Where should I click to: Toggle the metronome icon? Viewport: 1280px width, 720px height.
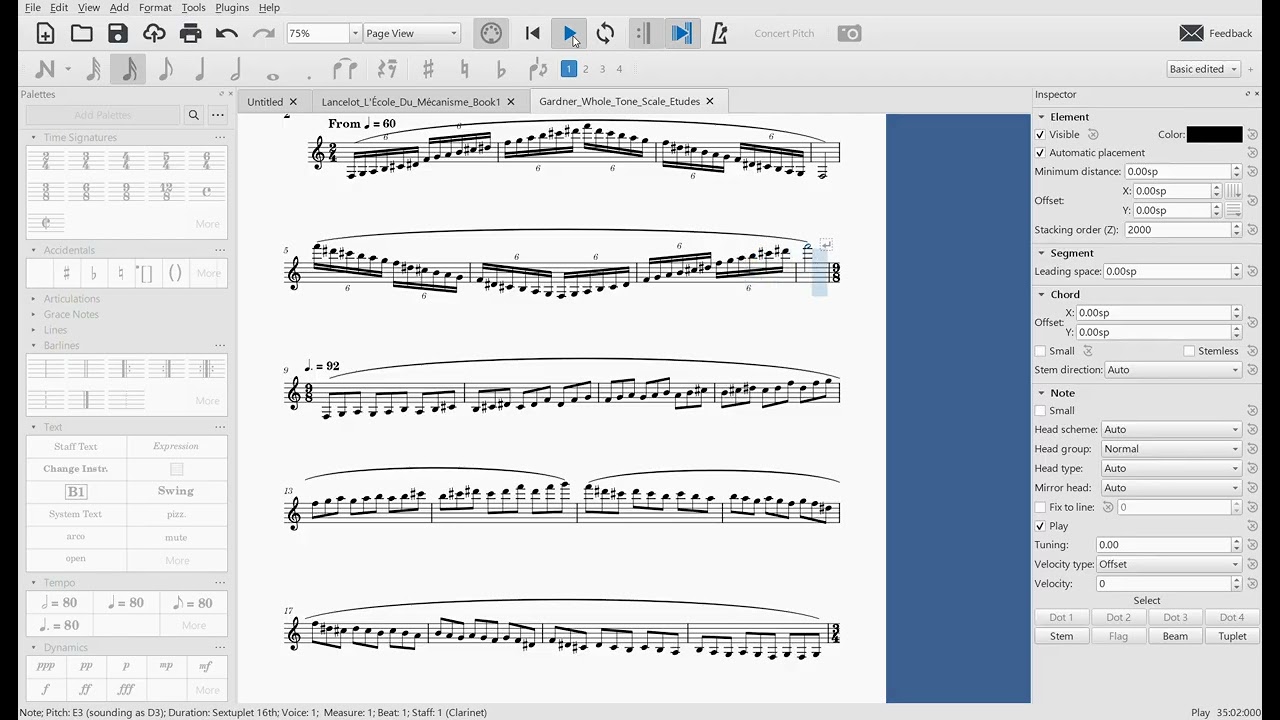click(x=719, y=33)
